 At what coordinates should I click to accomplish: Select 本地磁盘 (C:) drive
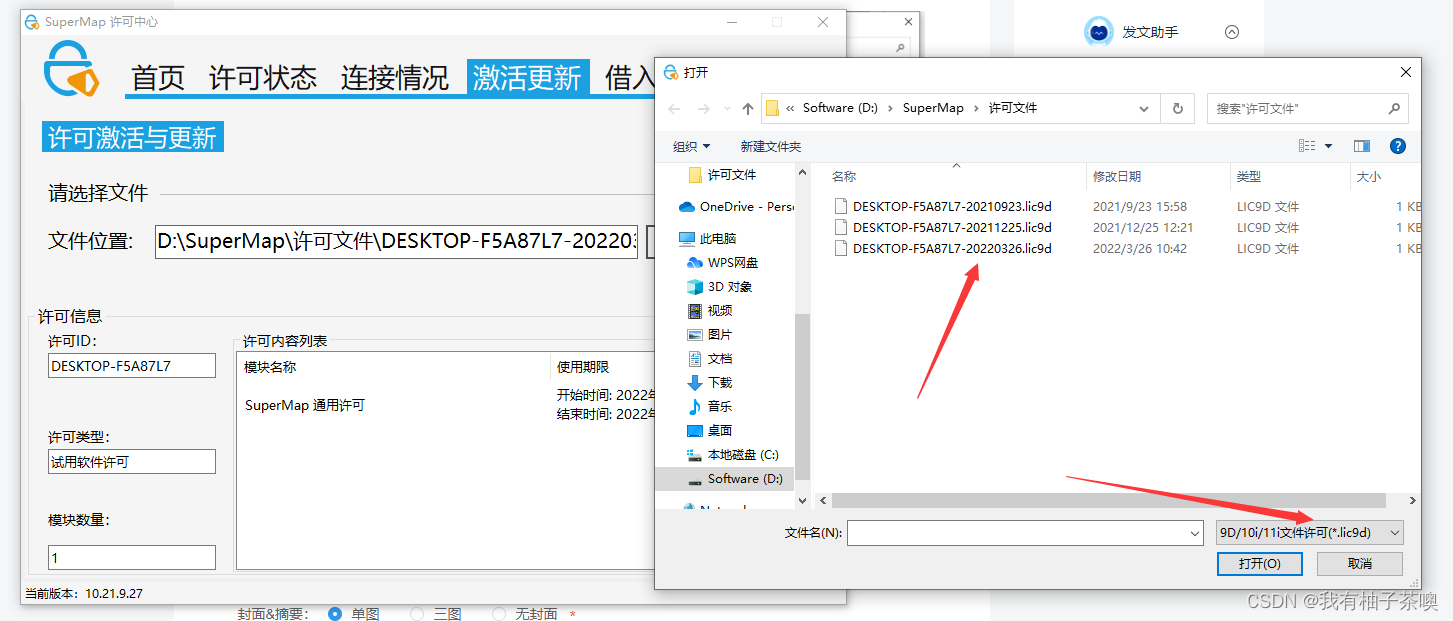[733, 454]
